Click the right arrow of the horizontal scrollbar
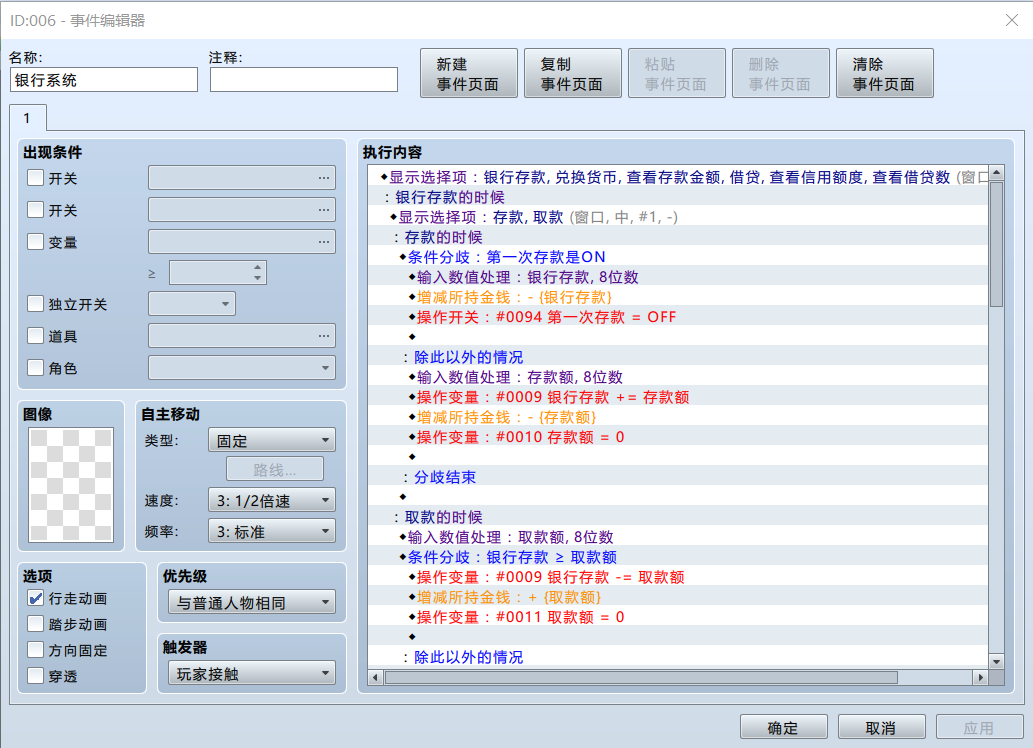 [981, 677]
